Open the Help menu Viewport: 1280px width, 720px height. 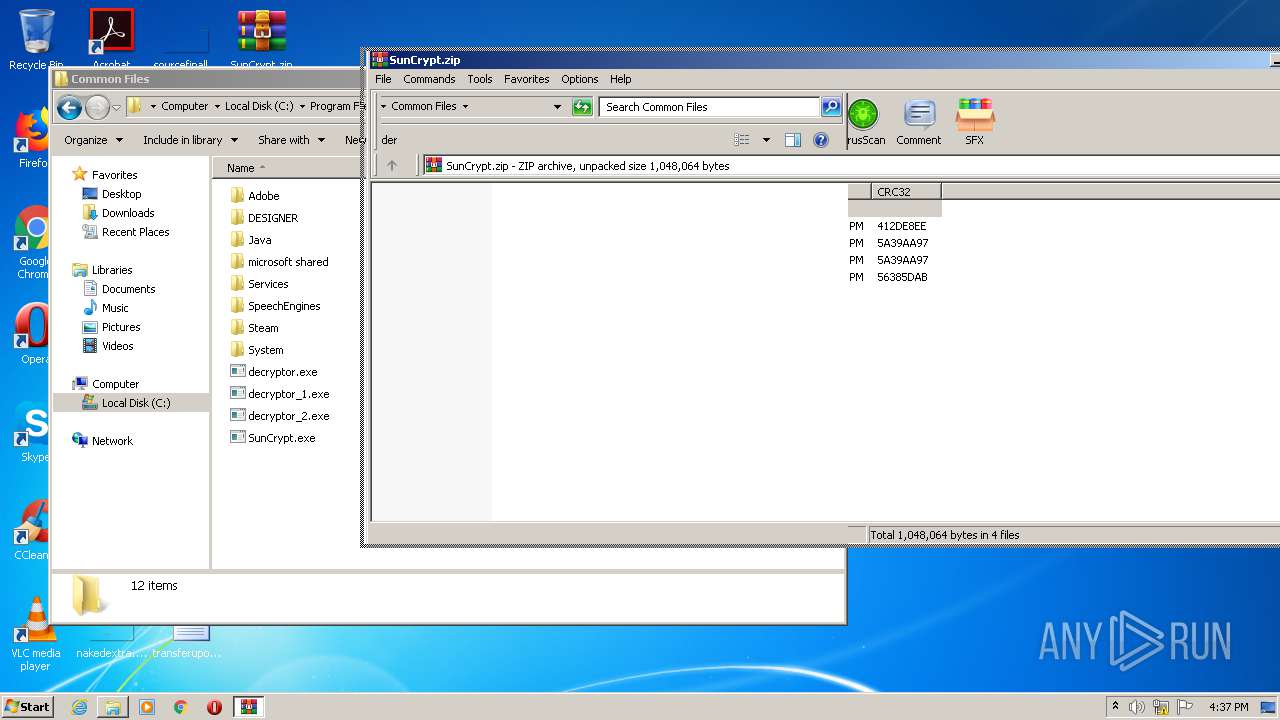tap(620, 79)
